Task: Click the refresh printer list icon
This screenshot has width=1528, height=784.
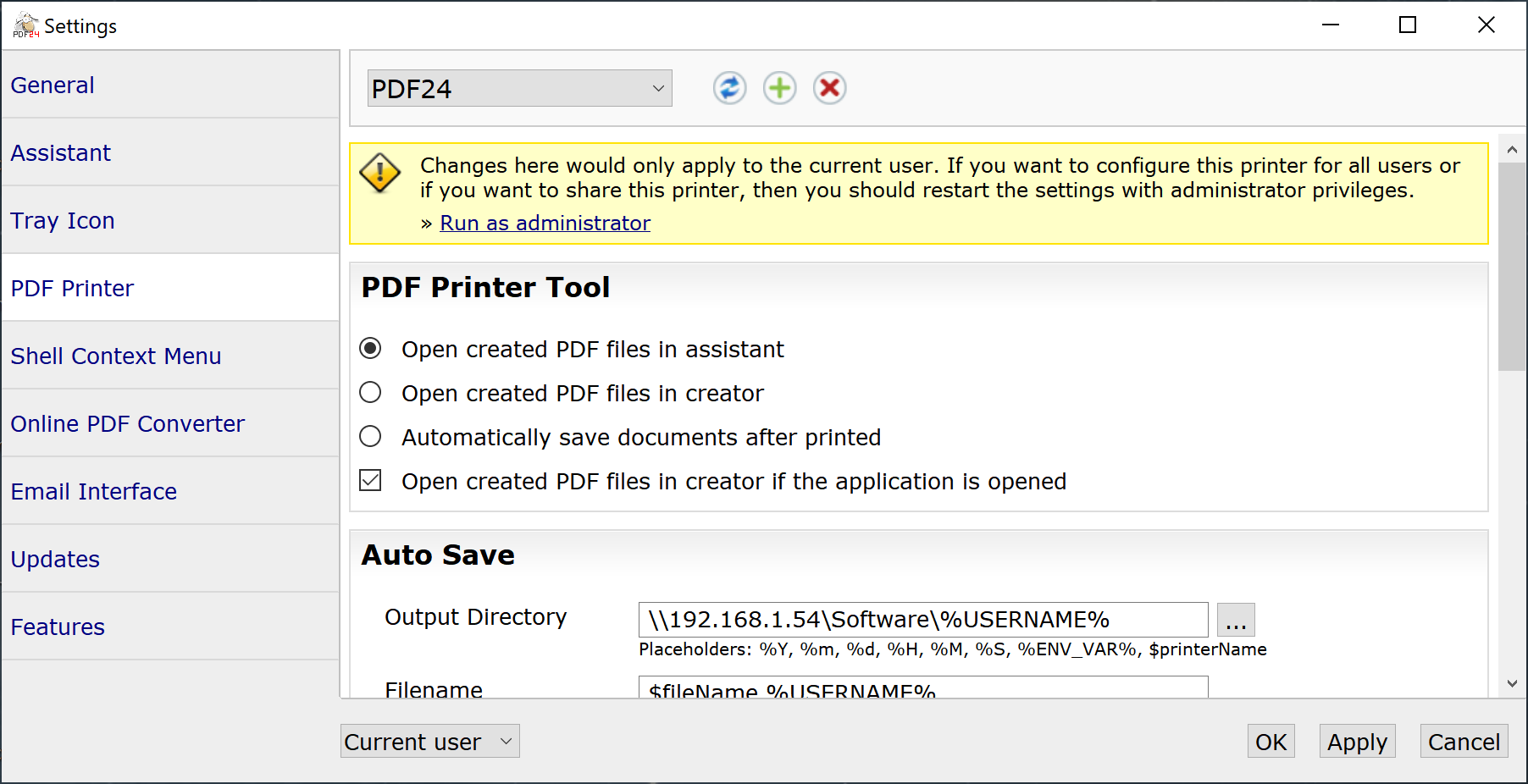Action: (x=728, y=88)
